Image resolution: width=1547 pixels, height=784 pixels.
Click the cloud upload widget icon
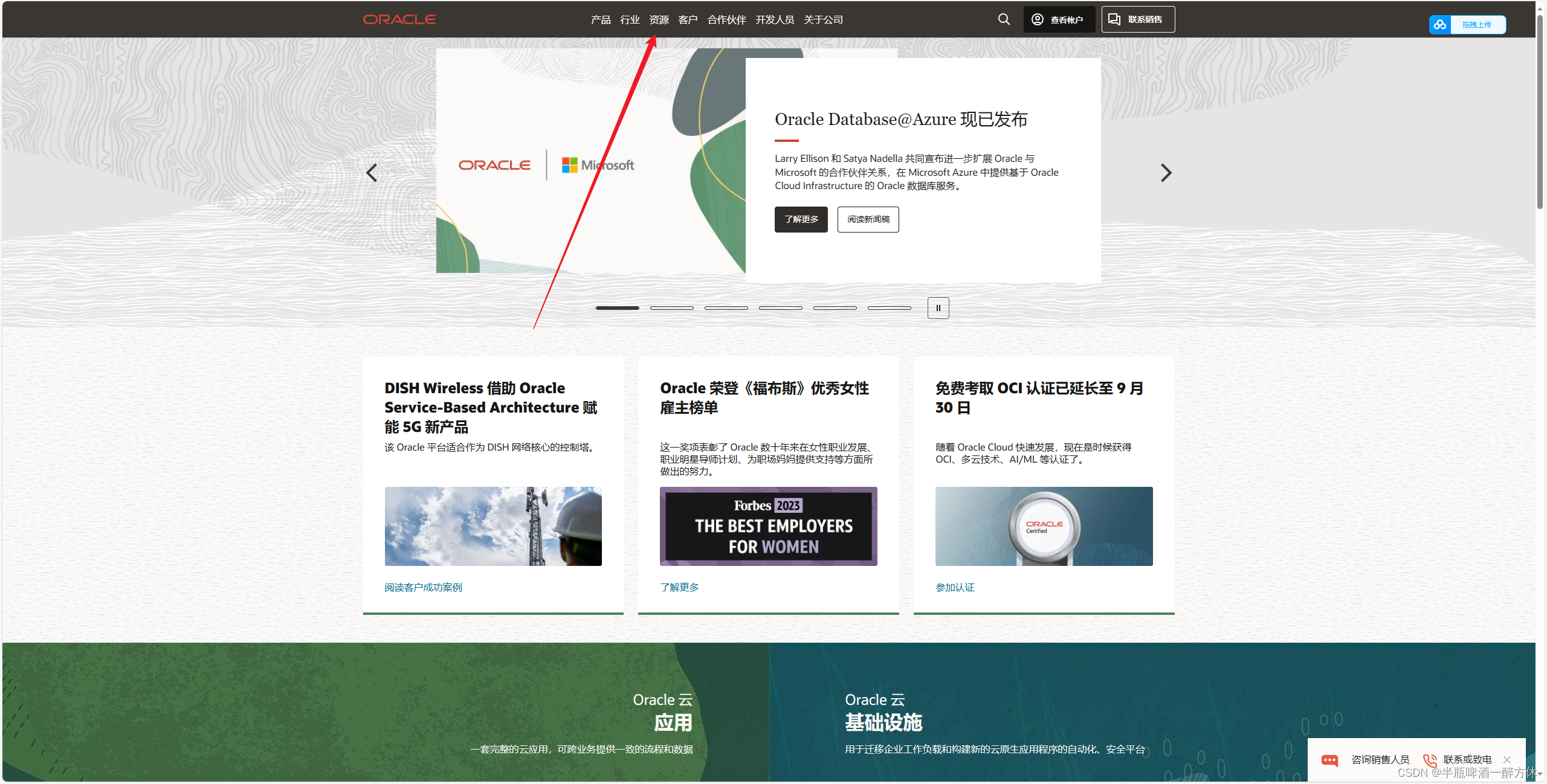pos(1440,25)
